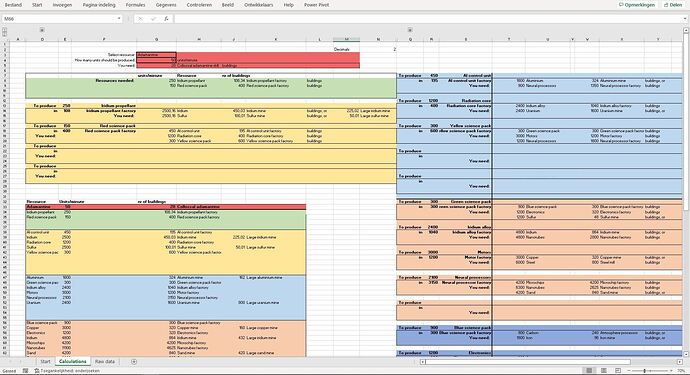The image size is (690, 375).
Task: Switch to Page Layout view icon
Action: tap(604, 371)
